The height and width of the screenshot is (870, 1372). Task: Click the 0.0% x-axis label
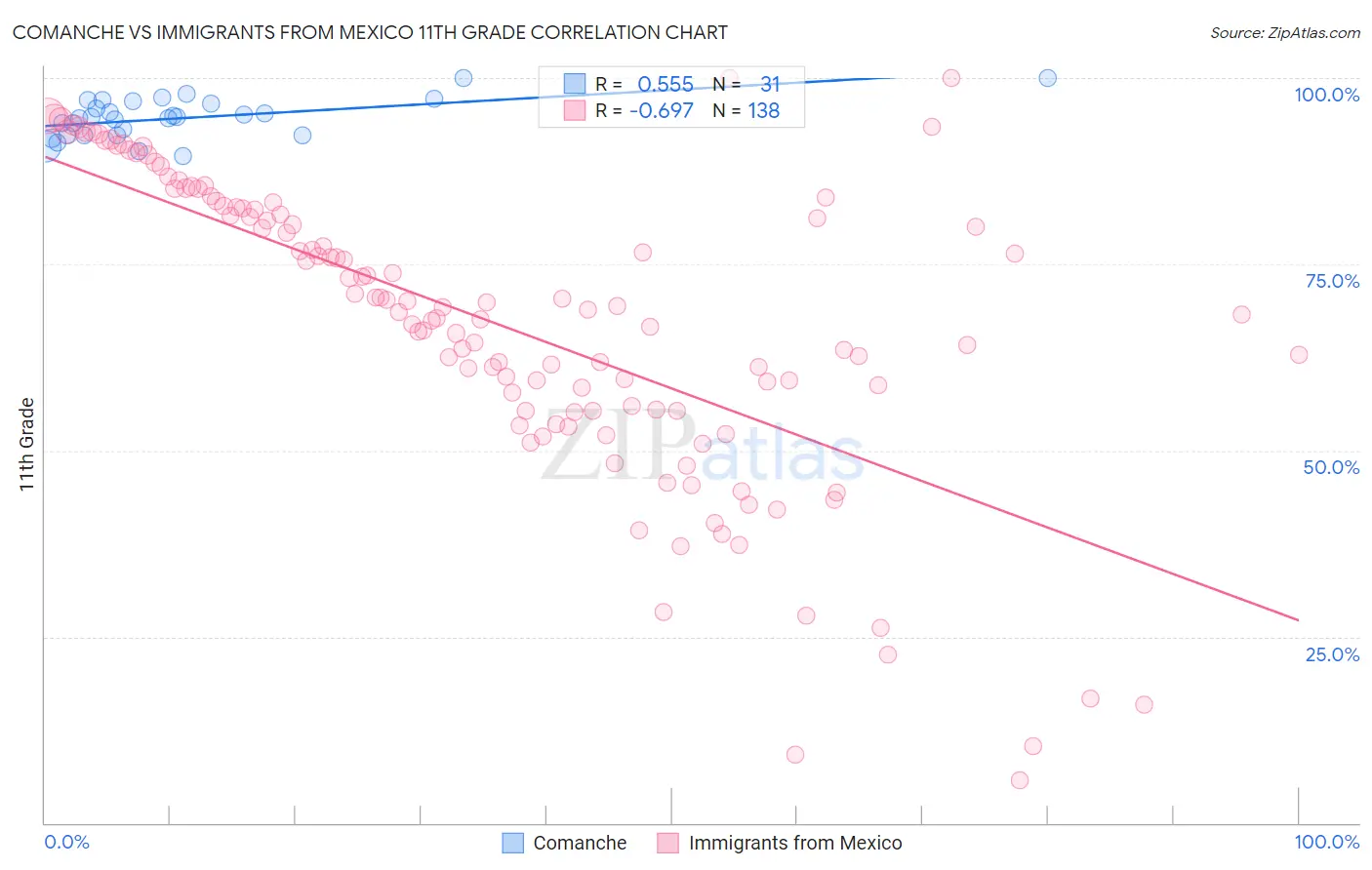[x=67, y=842]
